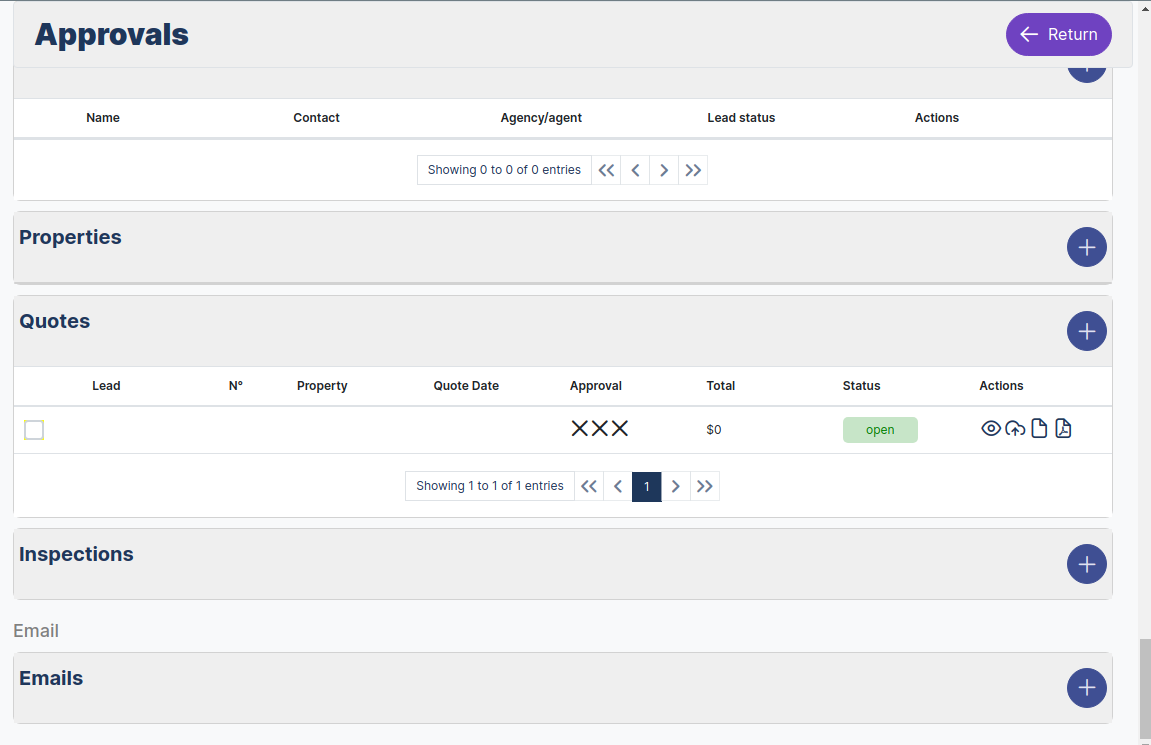Image resolution: width=1151 pixels, height=745 pixels.
Task: Click the eye view icon in quote row
Action: (991, 429)
